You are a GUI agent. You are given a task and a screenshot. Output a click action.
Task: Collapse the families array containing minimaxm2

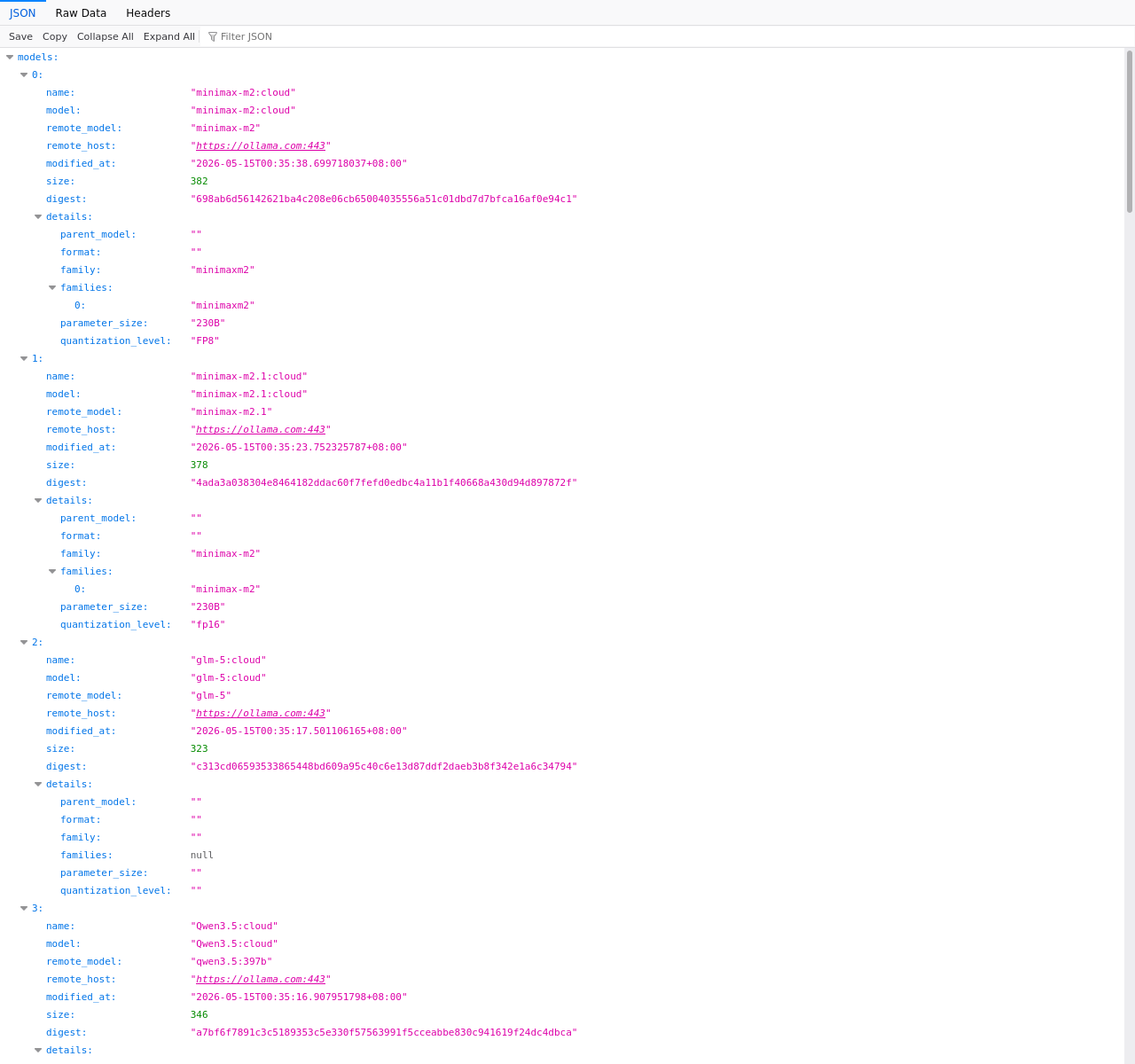point(52,287)
